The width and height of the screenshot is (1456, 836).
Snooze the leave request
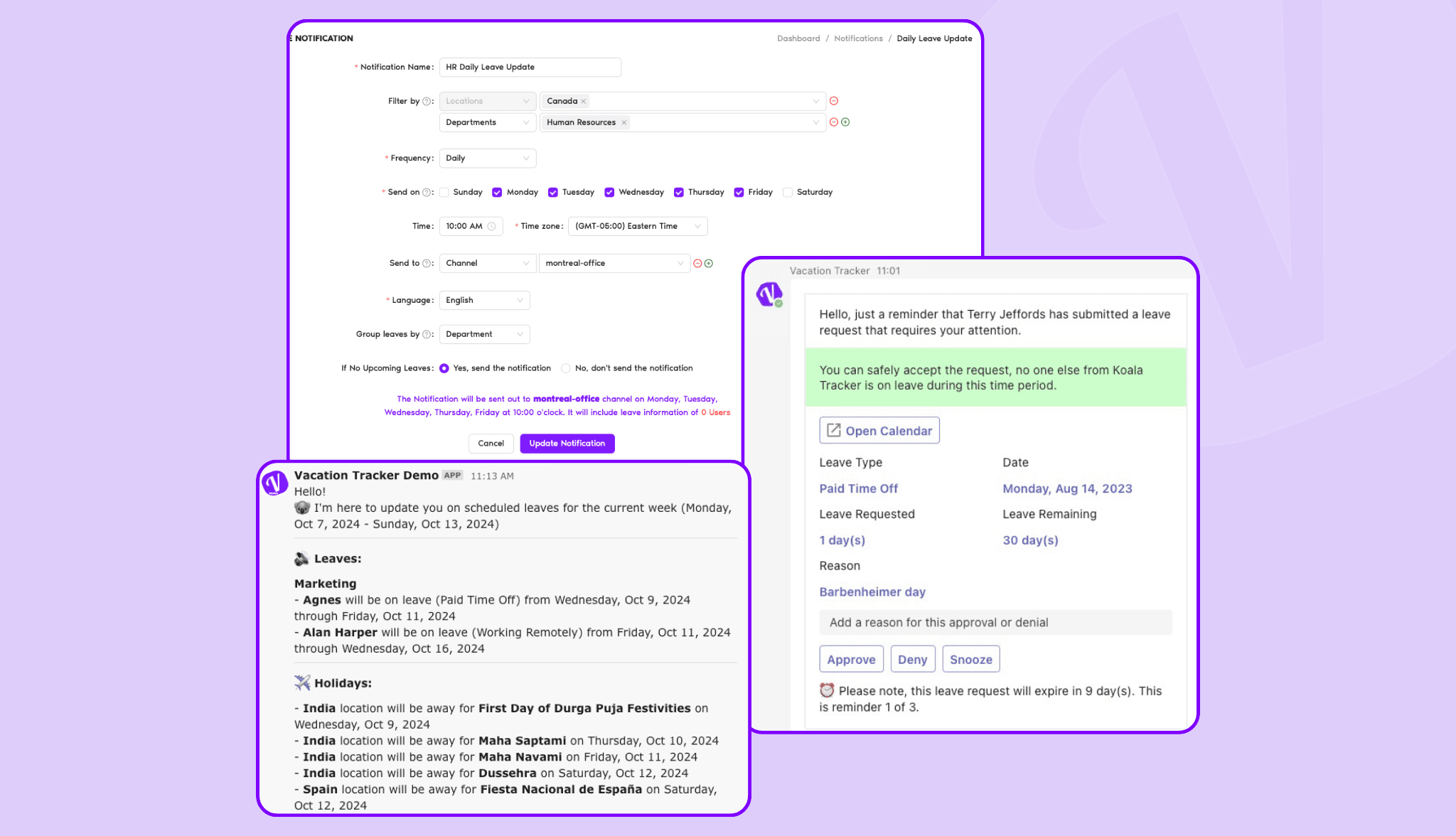pyautogui.click(x=971, y=660)
